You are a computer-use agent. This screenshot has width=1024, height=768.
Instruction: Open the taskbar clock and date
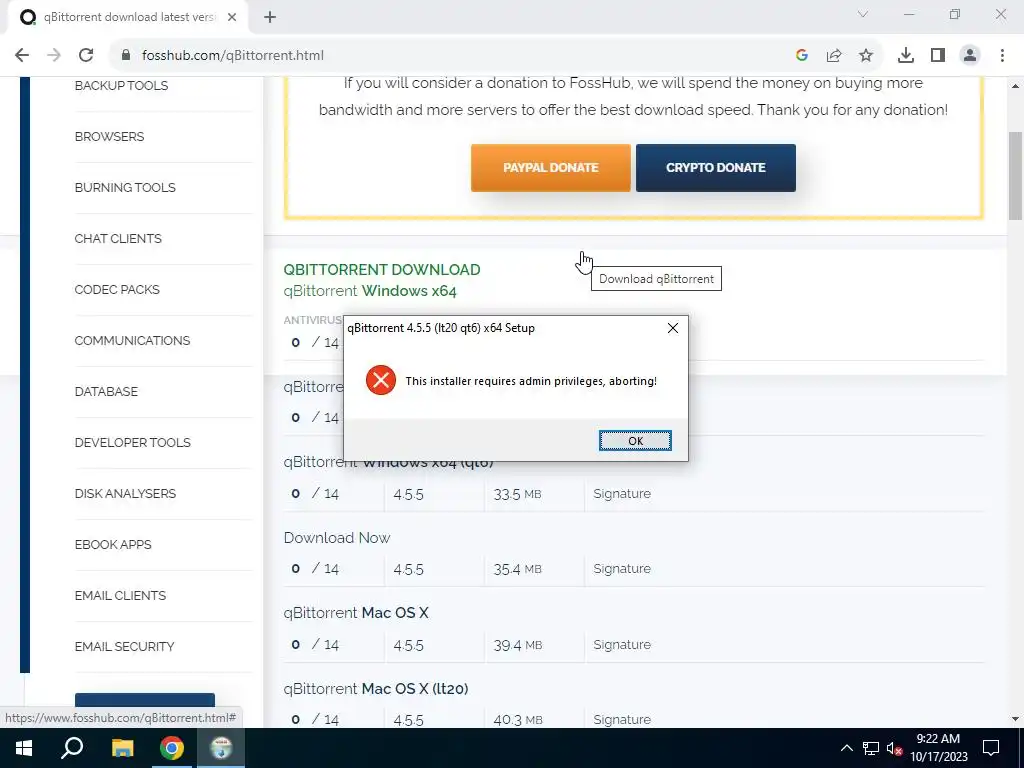point(938,748)
